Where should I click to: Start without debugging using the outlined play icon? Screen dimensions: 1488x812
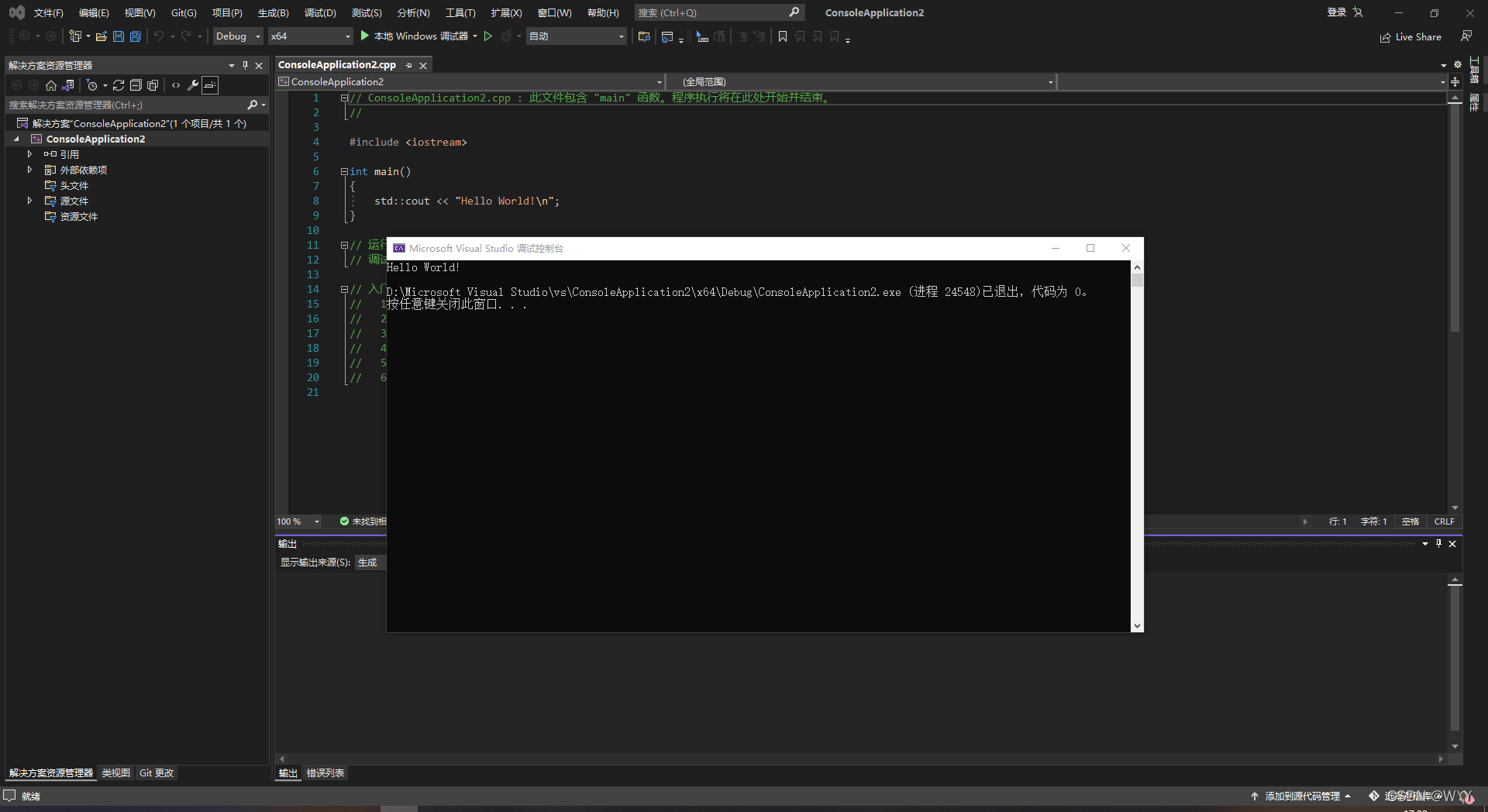point(488,36)
